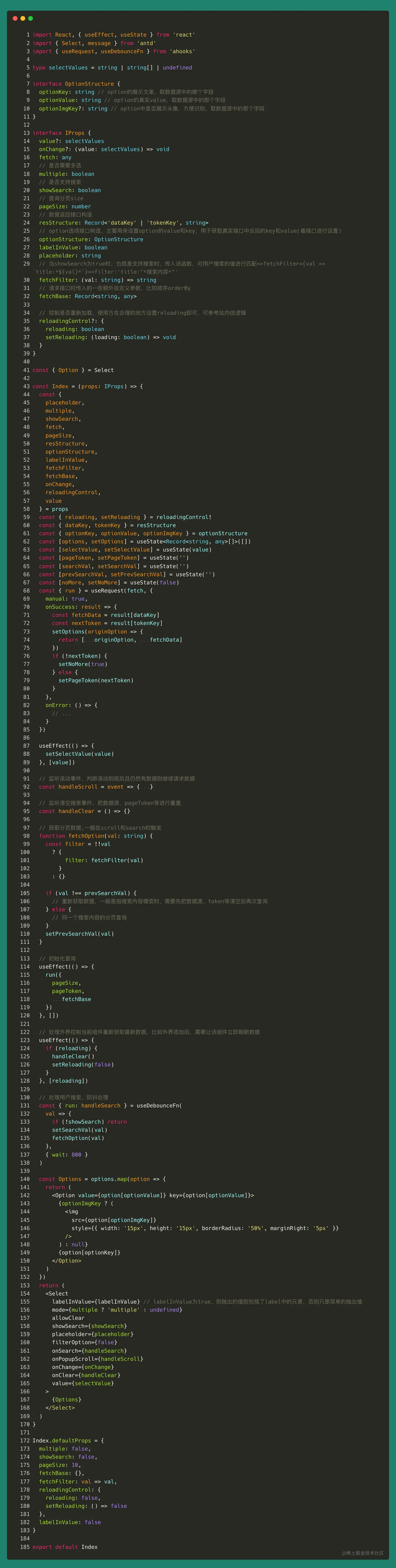This screenshot has width=396, height=1568.
Task: Click the '} = props' line
Action: click(53, 509)
